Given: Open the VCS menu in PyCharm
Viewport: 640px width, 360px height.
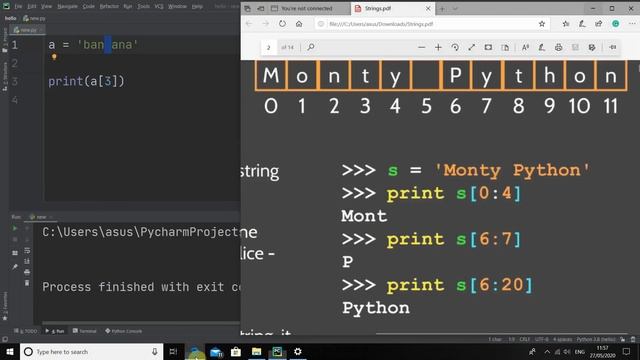Looking at the screenshot, I should [x=159, y=7].
